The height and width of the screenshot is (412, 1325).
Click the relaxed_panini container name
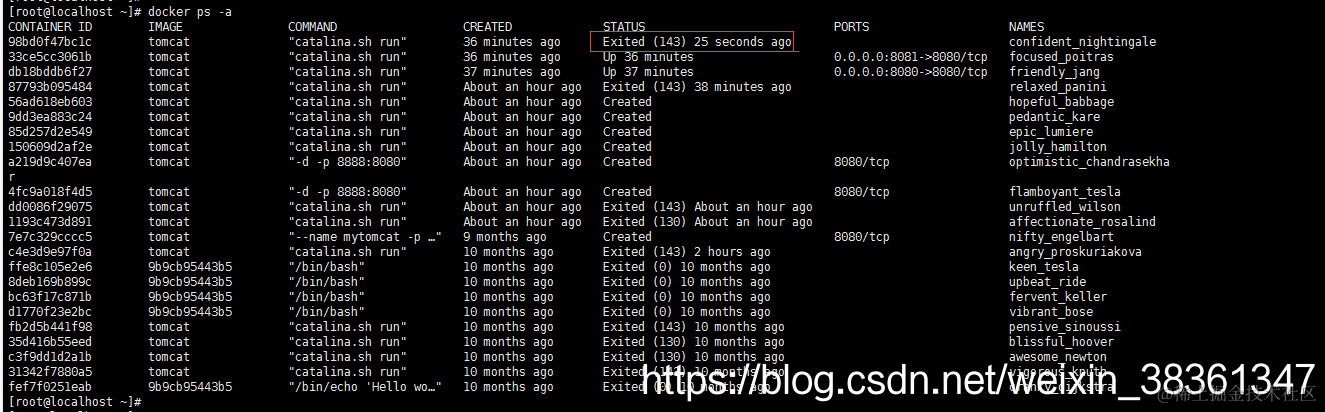(1058, 87)
